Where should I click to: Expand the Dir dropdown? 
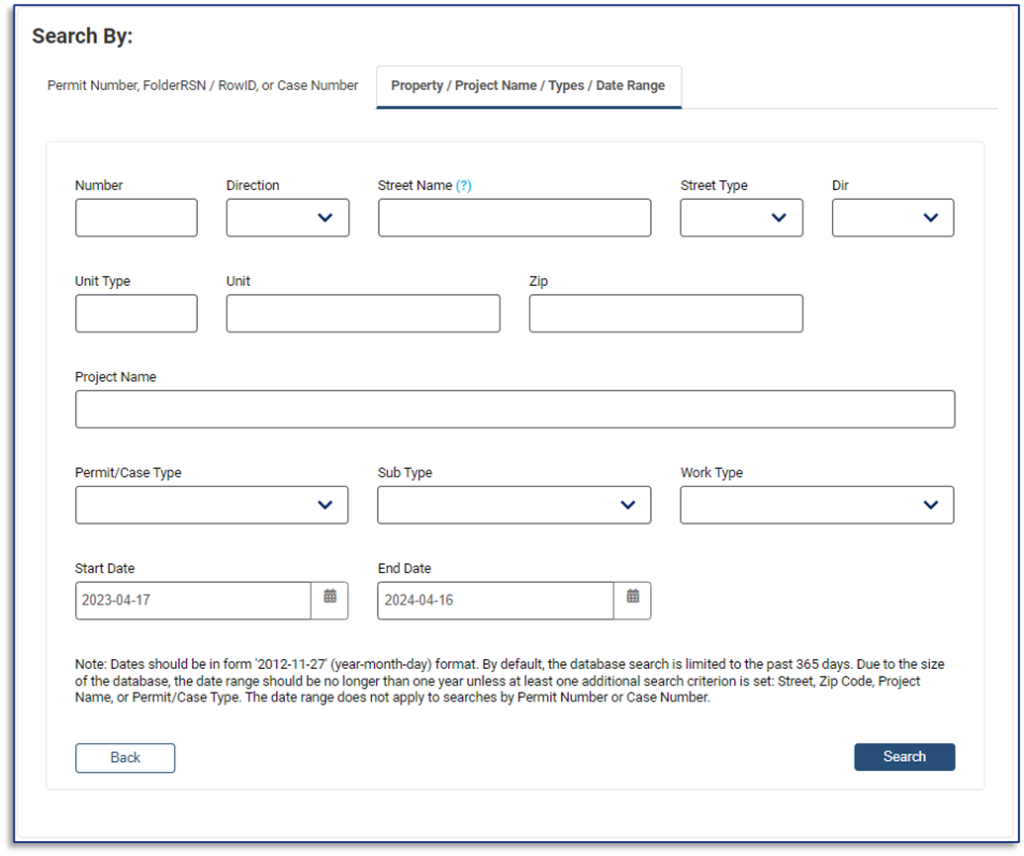click(x=892, y=218)
